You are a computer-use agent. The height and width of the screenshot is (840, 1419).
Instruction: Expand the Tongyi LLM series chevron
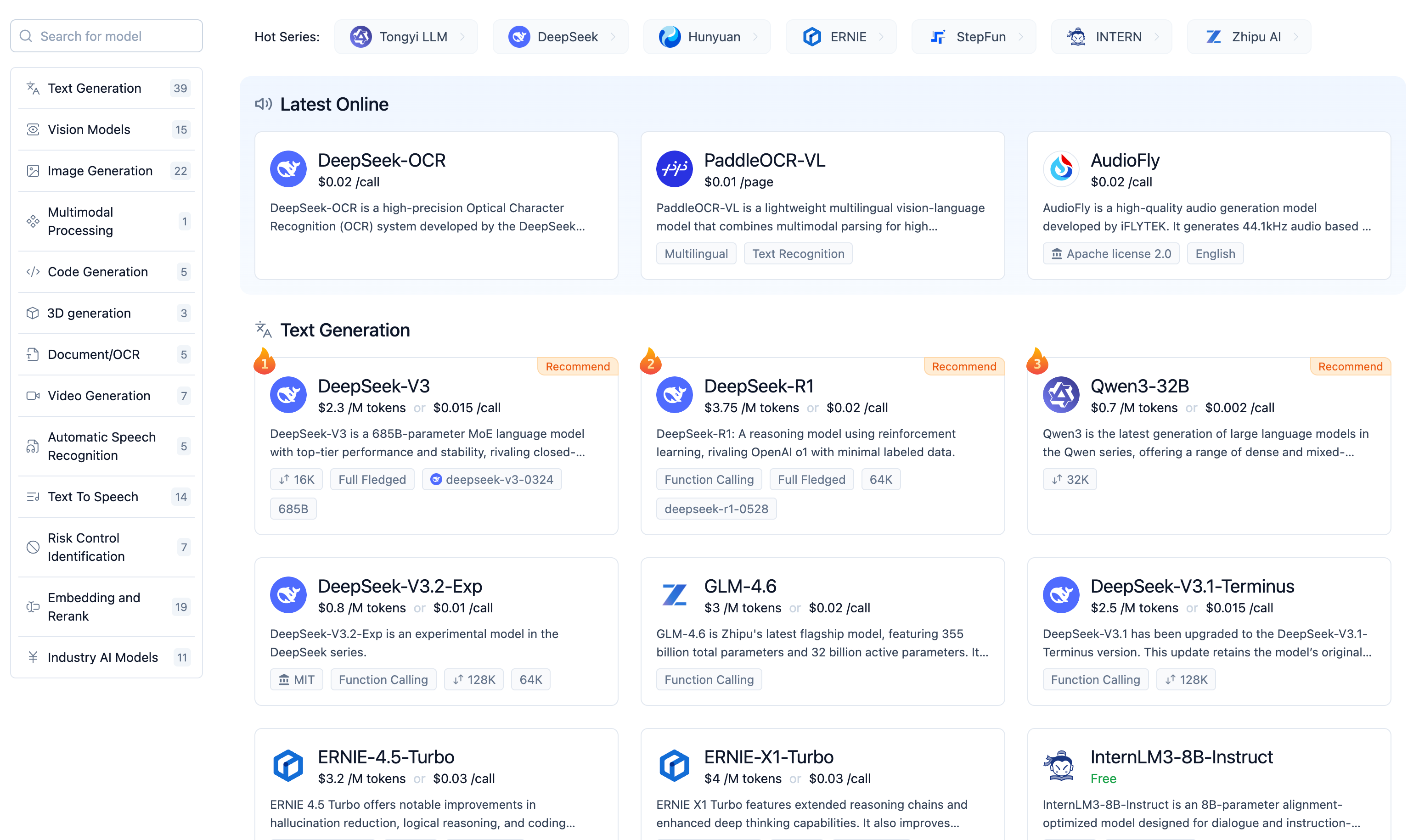[462, 37]
